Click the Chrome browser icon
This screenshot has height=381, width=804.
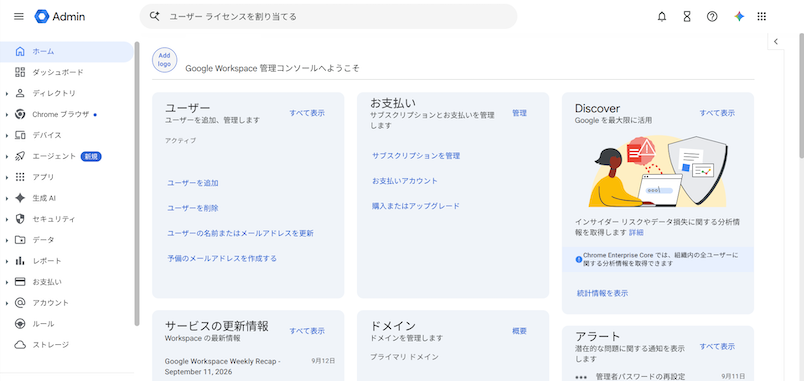coord(20,114)
